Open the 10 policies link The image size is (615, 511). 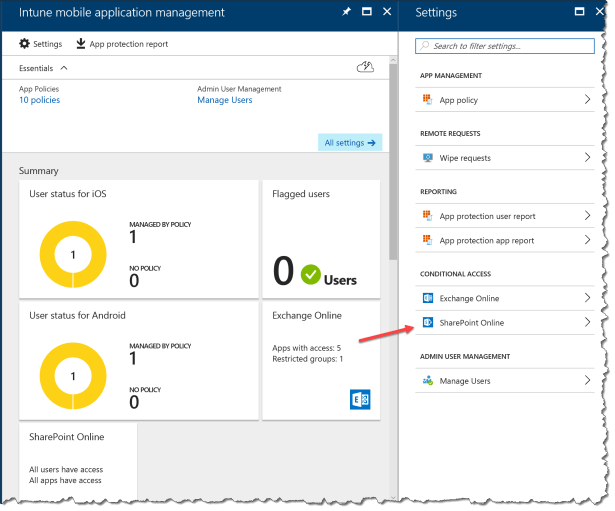tap(40, 100)
